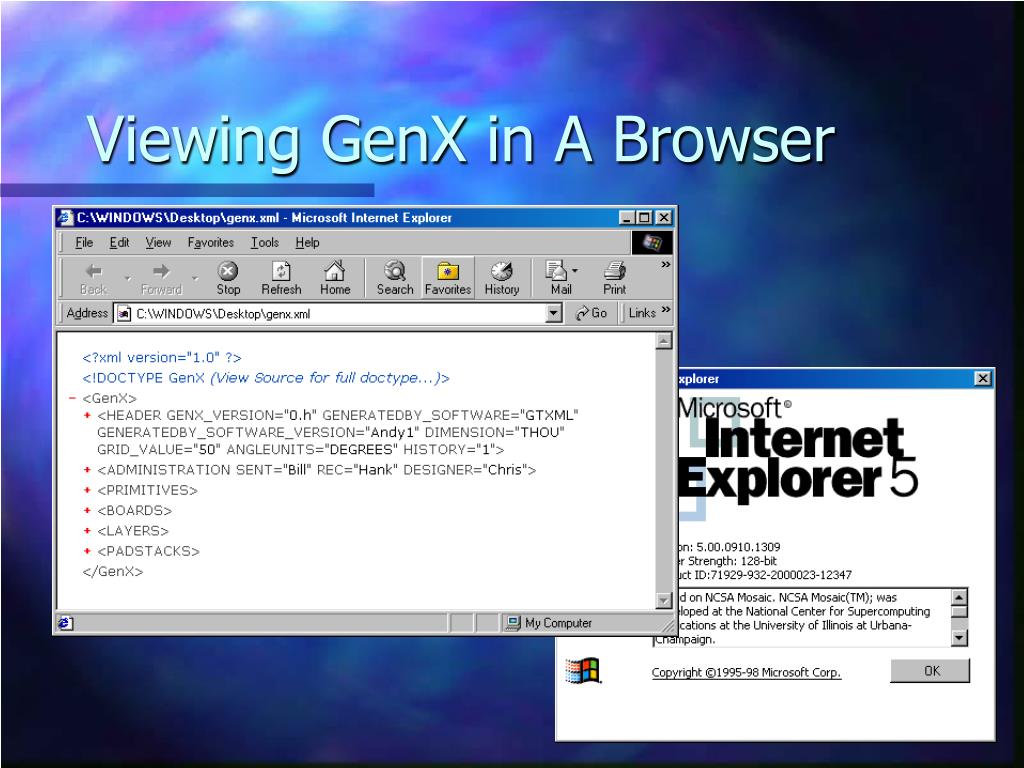Expand the ADMINISTRATION element node
This screenshot has width=1024, height=768.
(87, 470)
